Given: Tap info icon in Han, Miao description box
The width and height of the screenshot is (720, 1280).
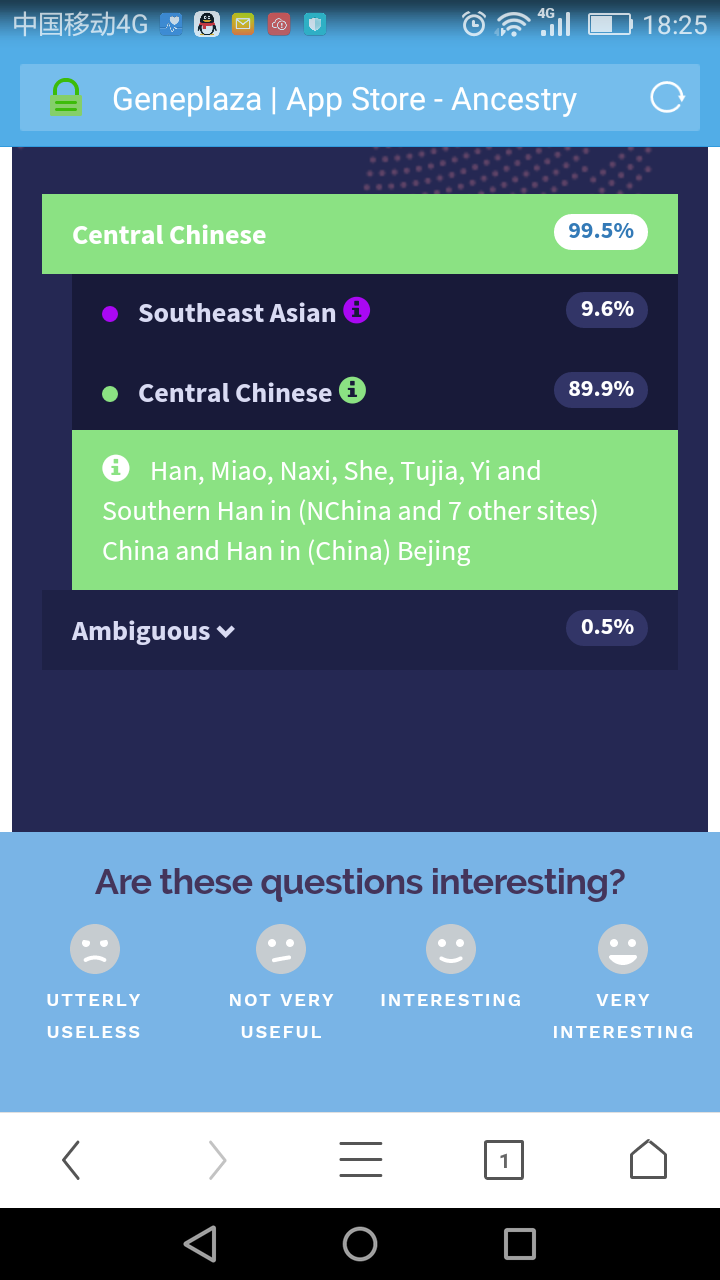Looking at the screenshot, I should coord(116,468).
